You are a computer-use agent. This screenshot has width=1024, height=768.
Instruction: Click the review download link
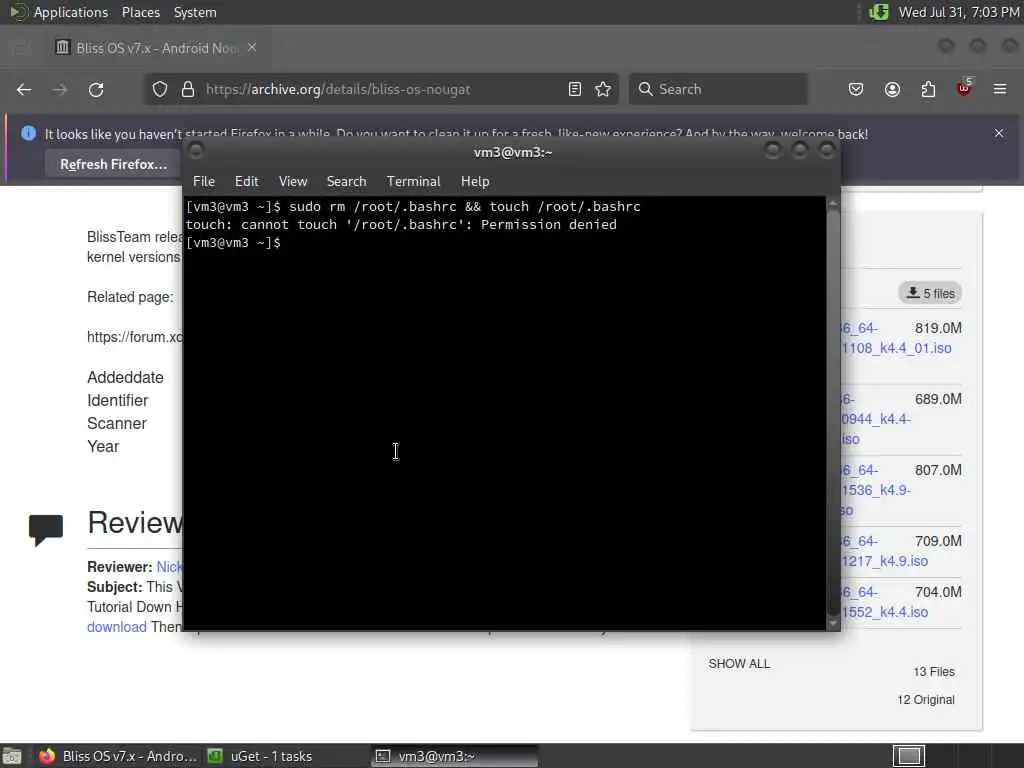click(x=117, y=627)
